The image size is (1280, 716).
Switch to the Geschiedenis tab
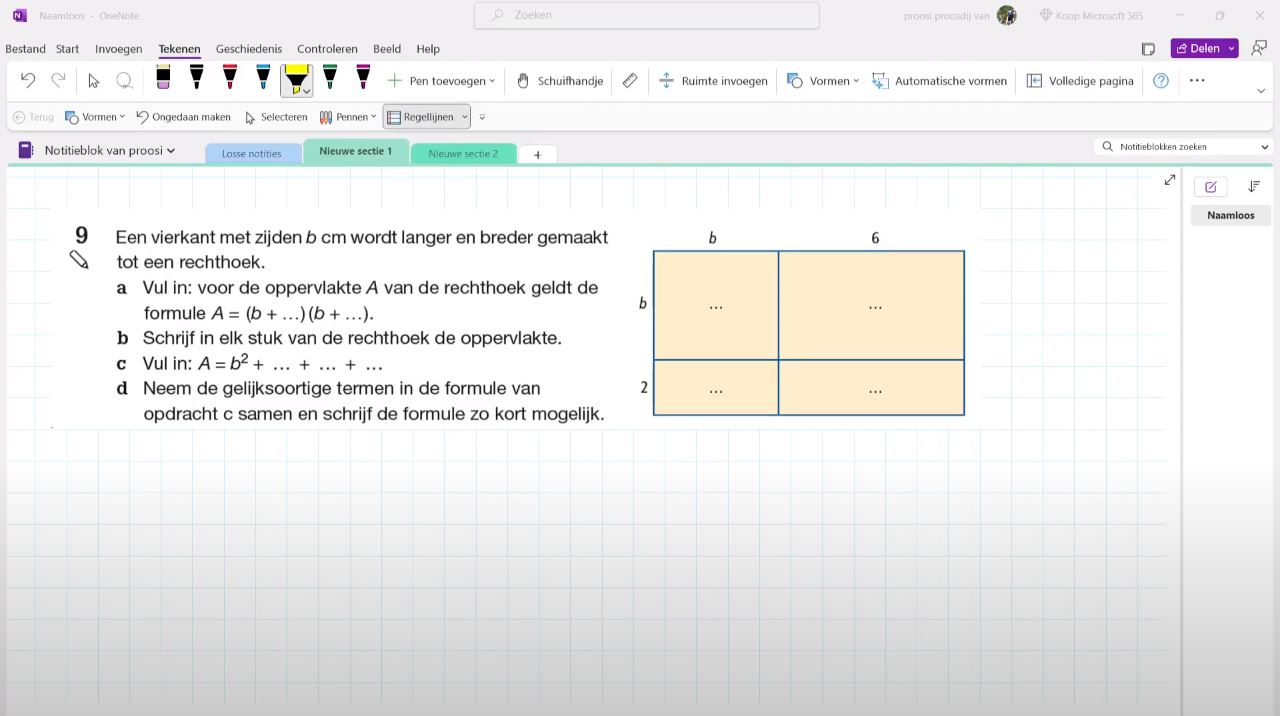click(x=249, y=49)
